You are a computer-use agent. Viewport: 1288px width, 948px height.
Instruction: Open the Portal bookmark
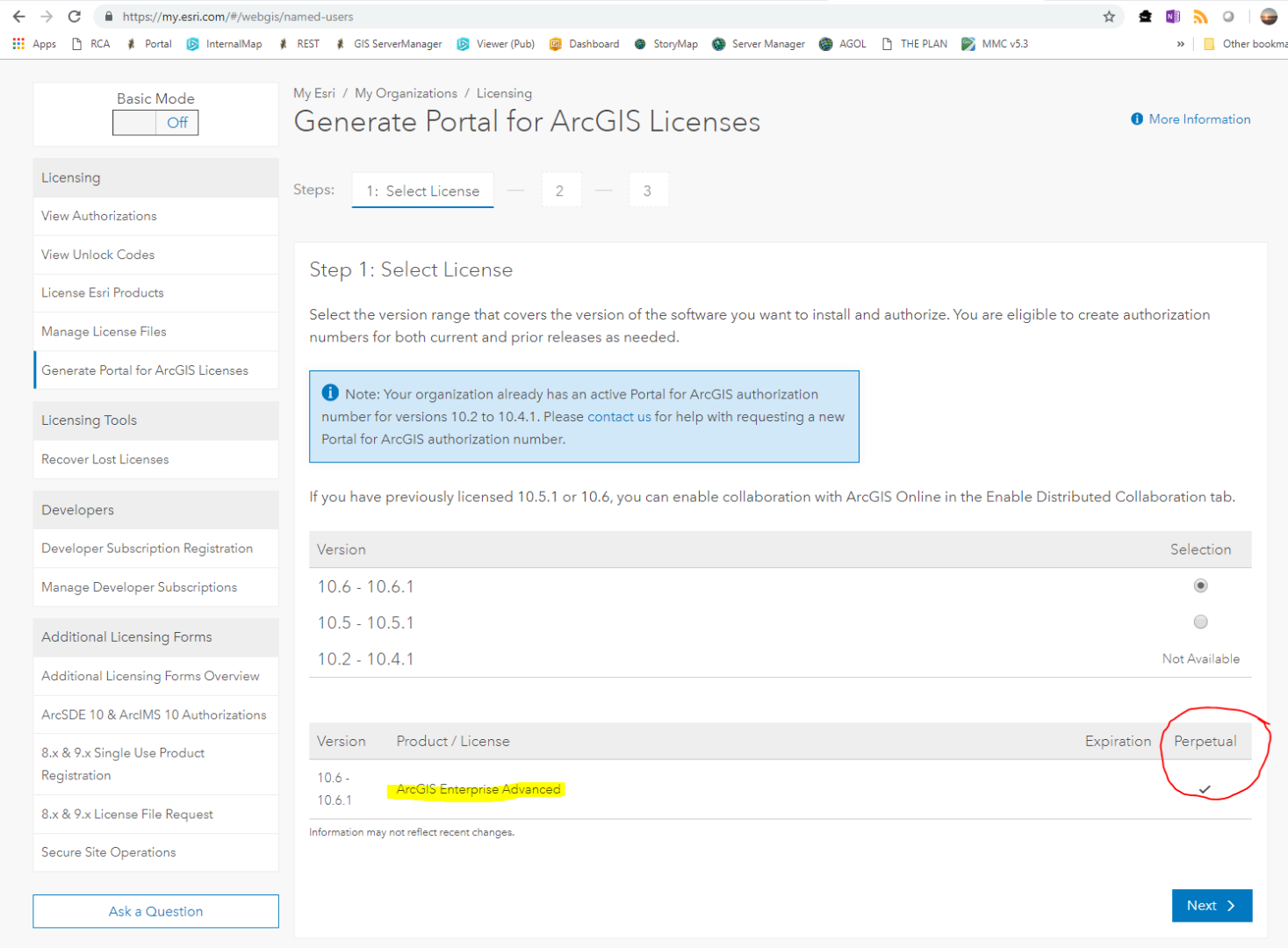[x=148, y=44]
